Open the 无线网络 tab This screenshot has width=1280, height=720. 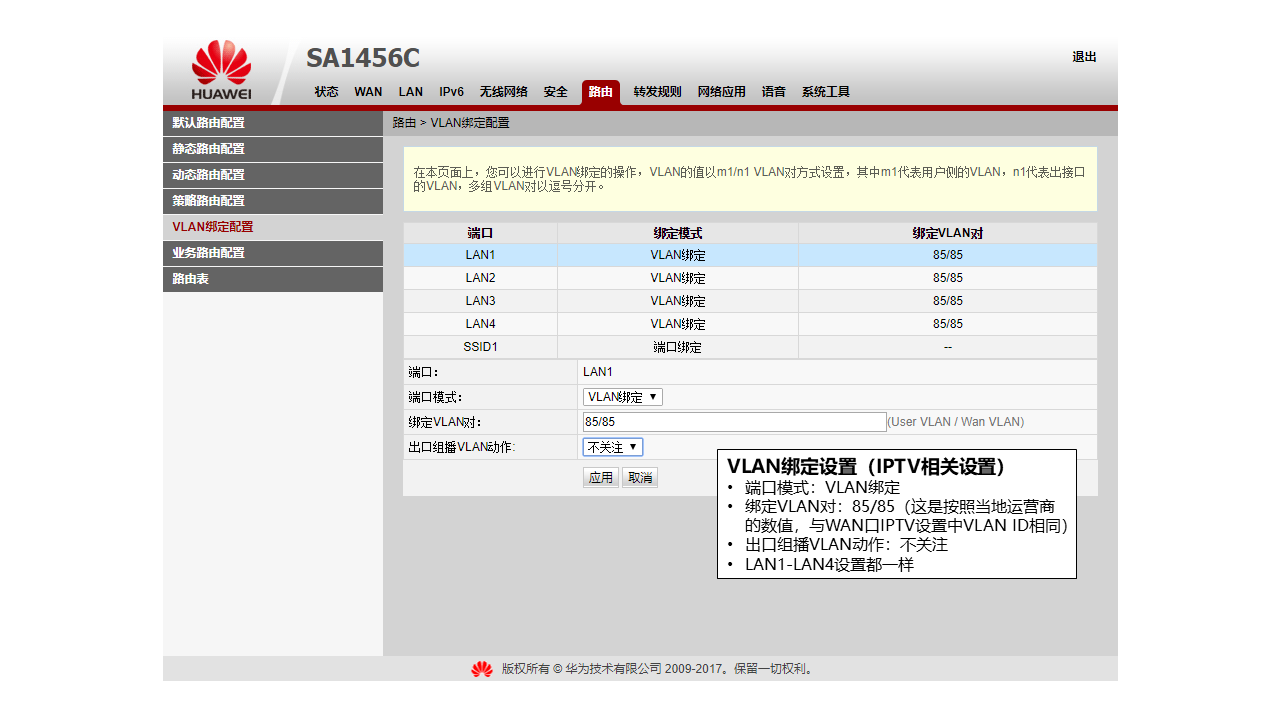pyautogui.click(x=503, y=92)
